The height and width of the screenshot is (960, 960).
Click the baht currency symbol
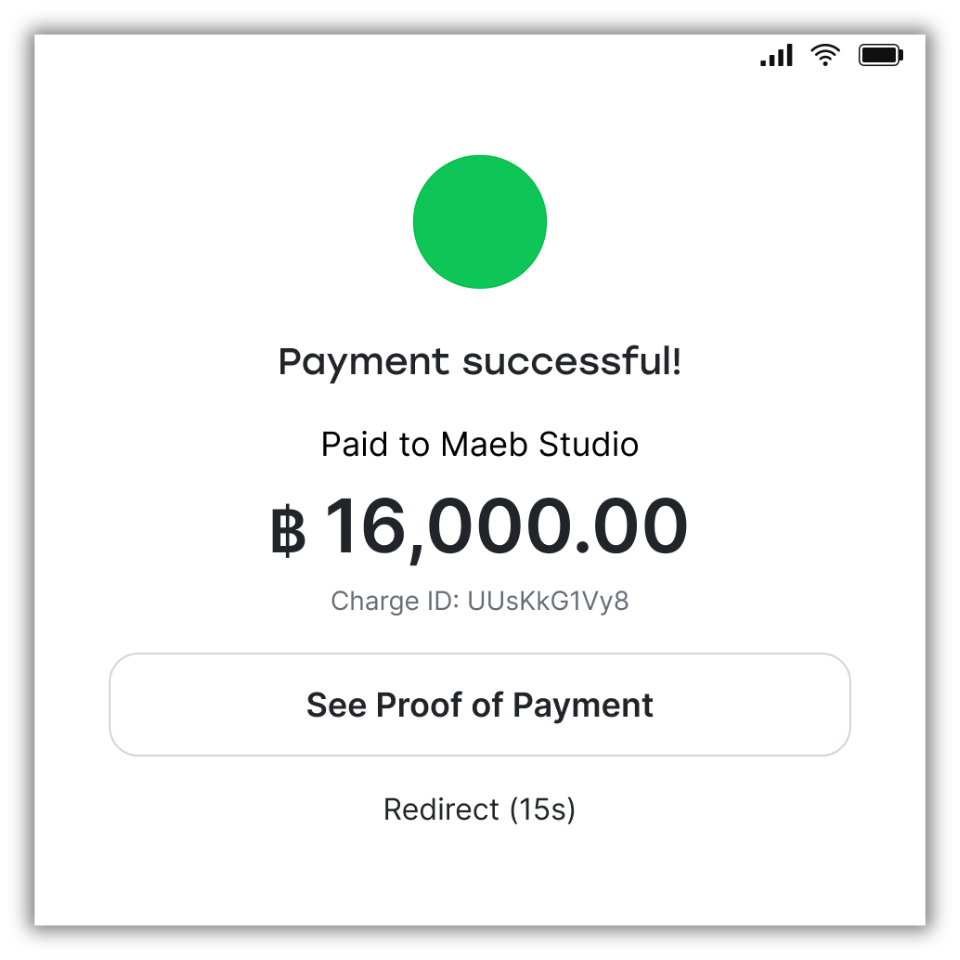[x=288, y=530]
